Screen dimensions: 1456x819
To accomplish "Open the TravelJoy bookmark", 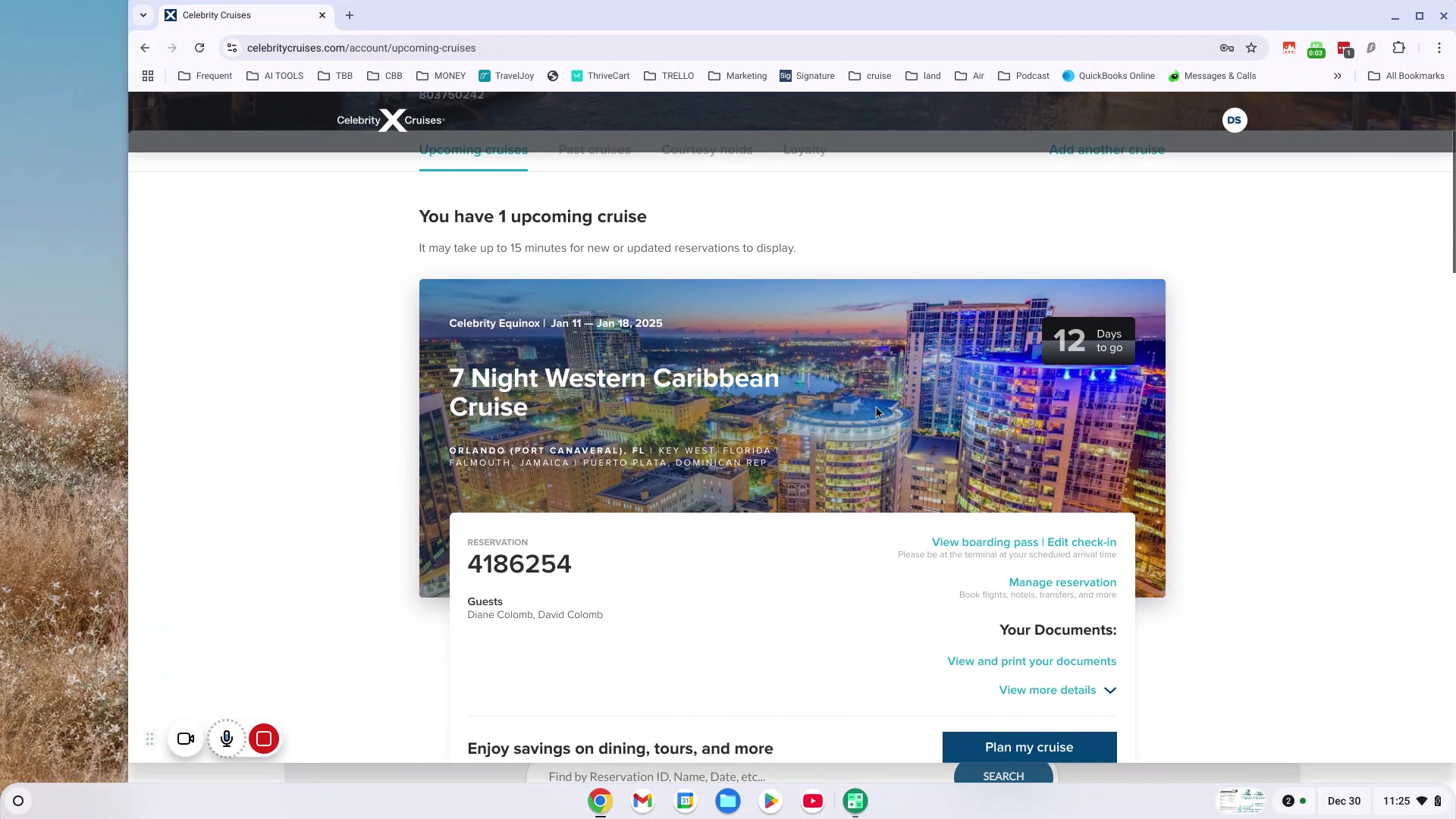I will click(507, 76).
